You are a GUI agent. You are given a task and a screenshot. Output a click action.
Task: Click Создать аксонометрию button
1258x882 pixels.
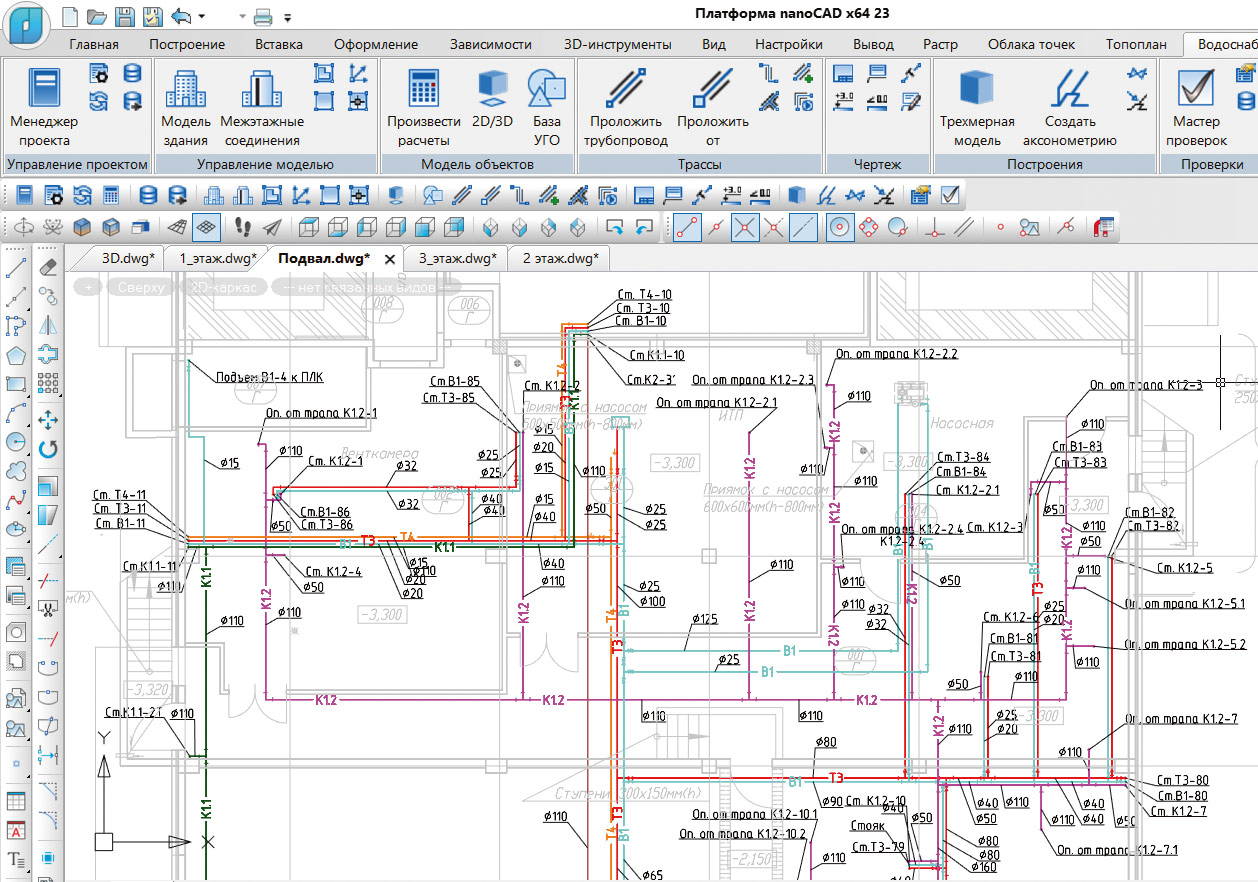pyautogui.click(x=1070, y=106)
